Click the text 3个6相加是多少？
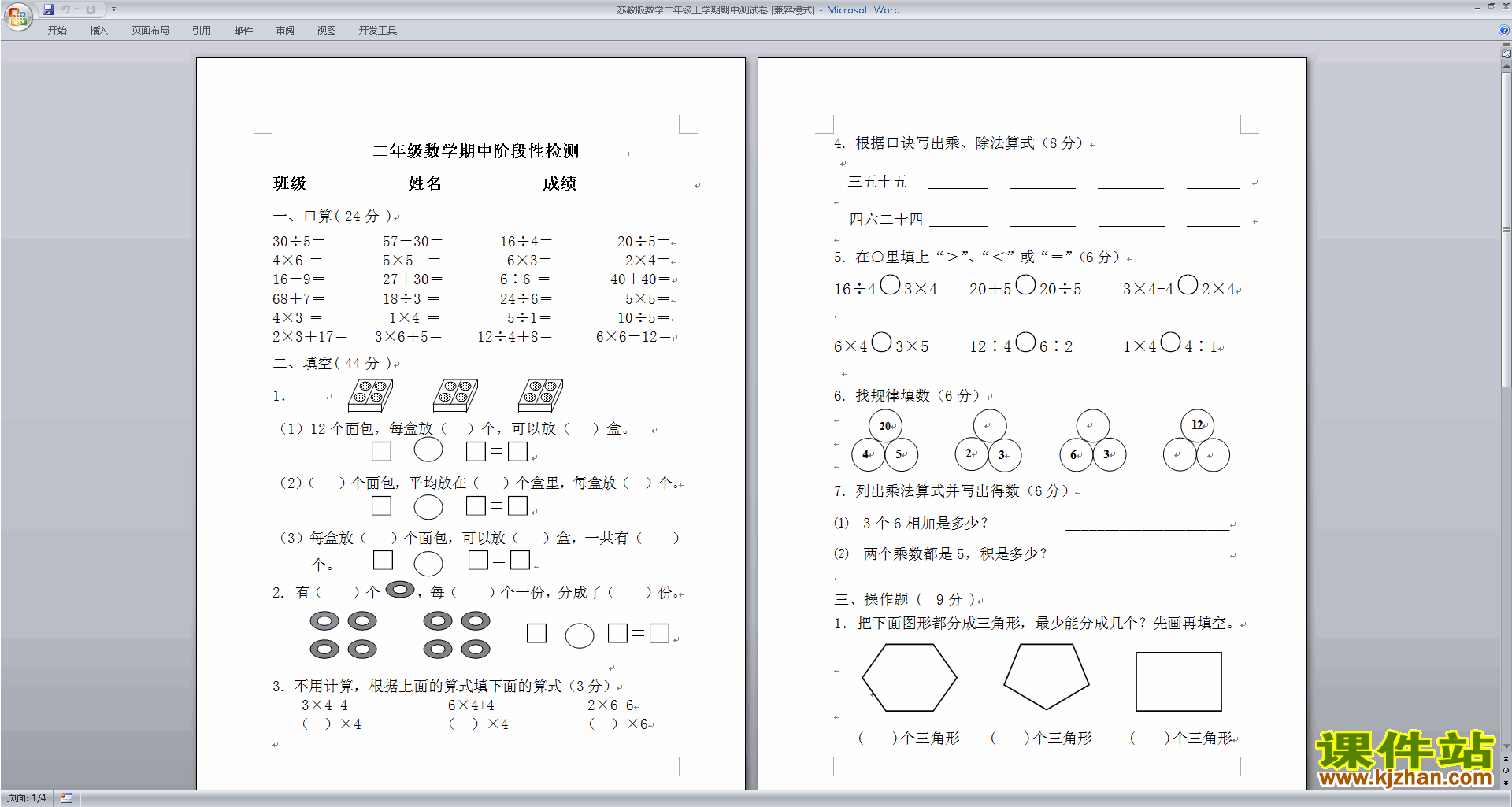The height and width of the screenshot is (807, 1512). click(x=925, y=524)
